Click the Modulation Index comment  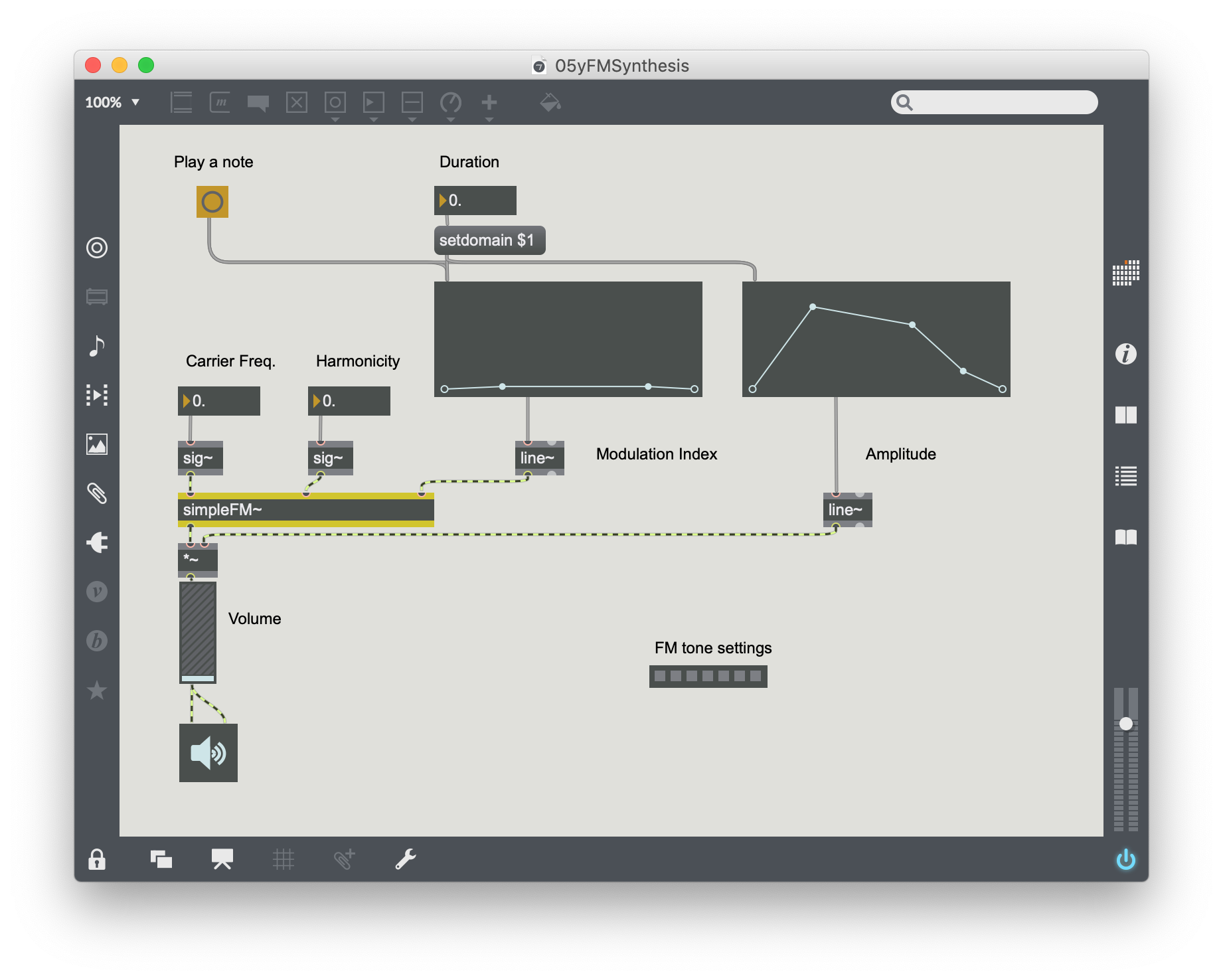[657, 454]
